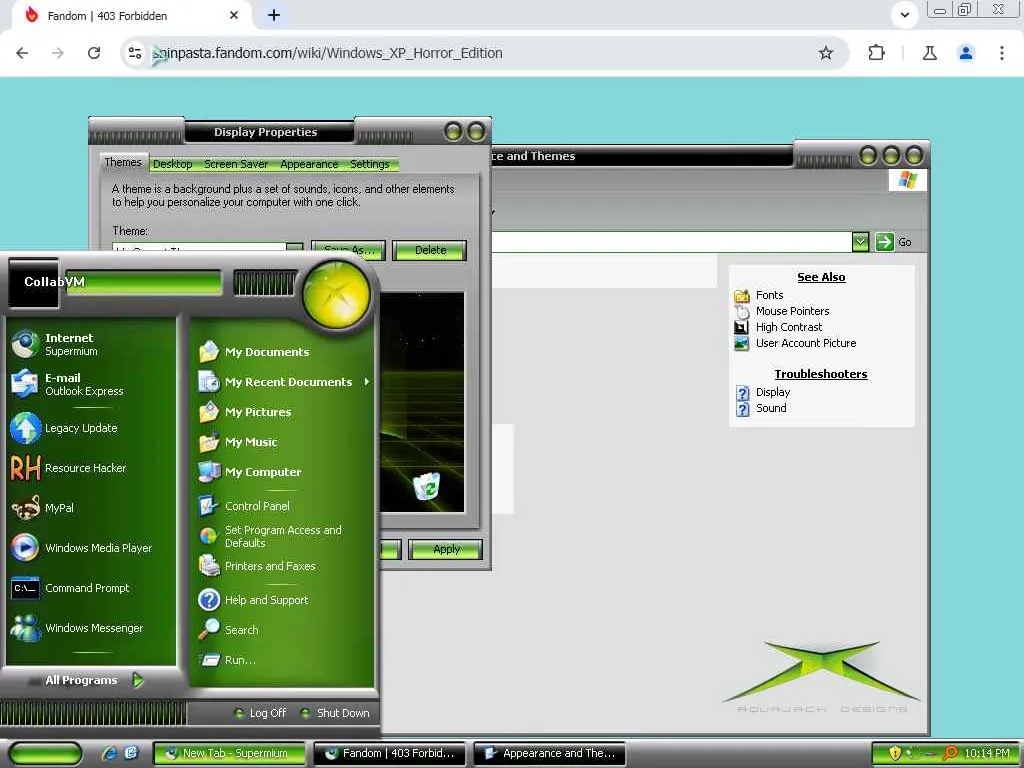The width and height of the screenshot is (1024, 768).
Task: Open browser profile avatar
Action: [966, 53]
